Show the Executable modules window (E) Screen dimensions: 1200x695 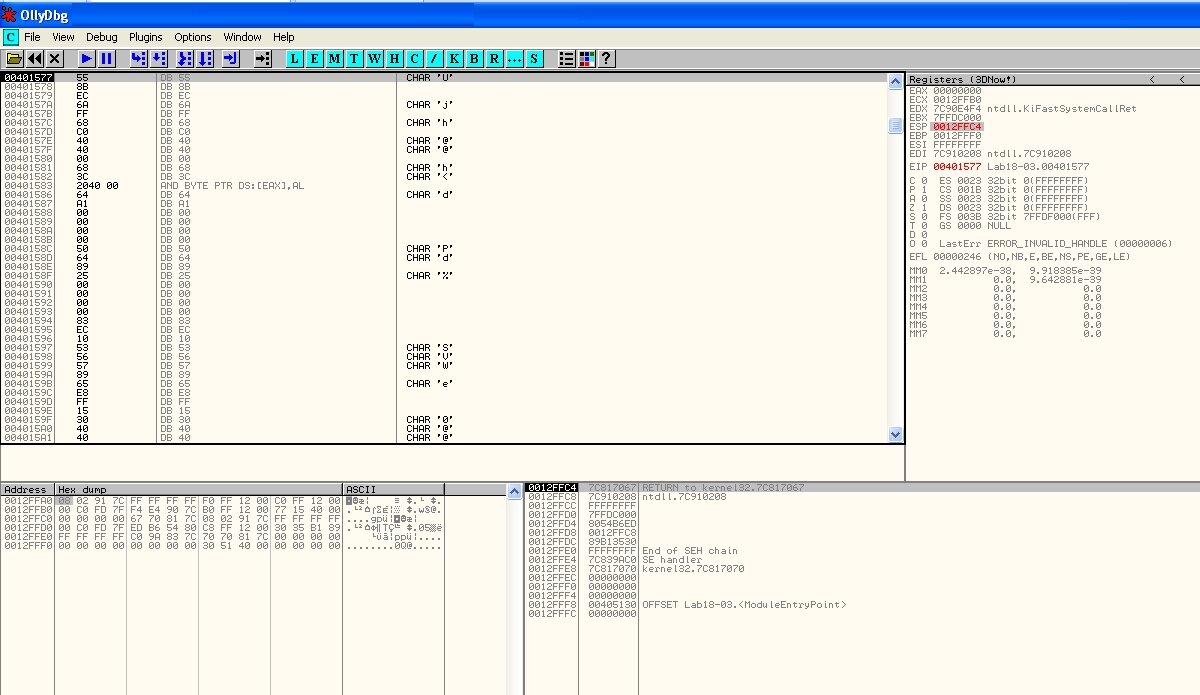tap(314, 59)
